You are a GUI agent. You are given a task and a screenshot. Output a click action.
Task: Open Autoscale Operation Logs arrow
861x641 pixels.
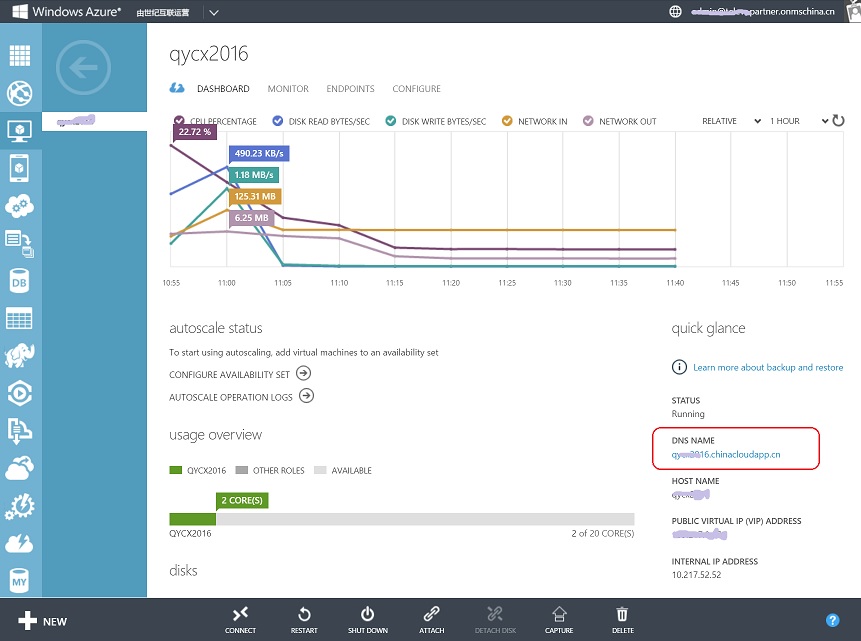pos(306,396)
